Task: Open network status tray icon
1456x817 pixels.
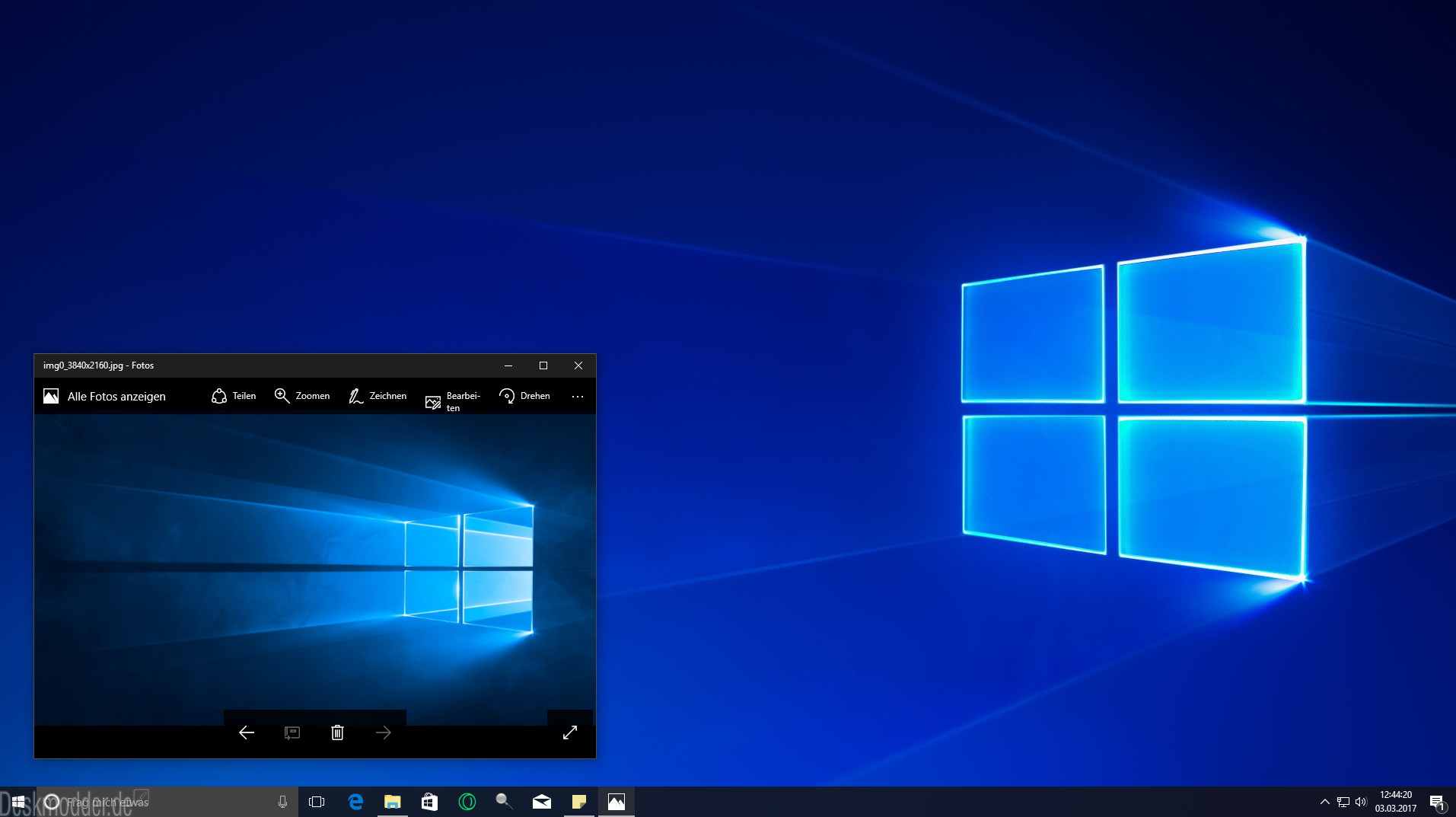Action: tap(1343, 802)
